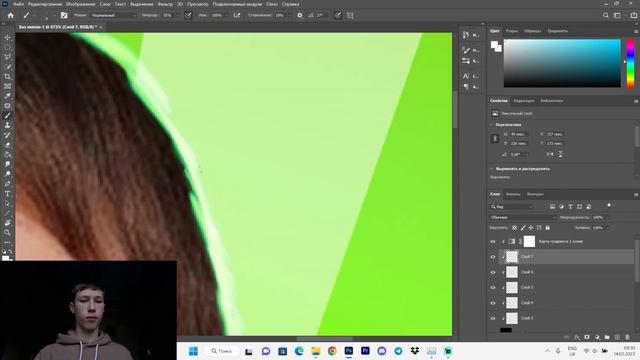Toggle pressure for opacity icon
Screen dimensions: 640x360
pos(189,16)
